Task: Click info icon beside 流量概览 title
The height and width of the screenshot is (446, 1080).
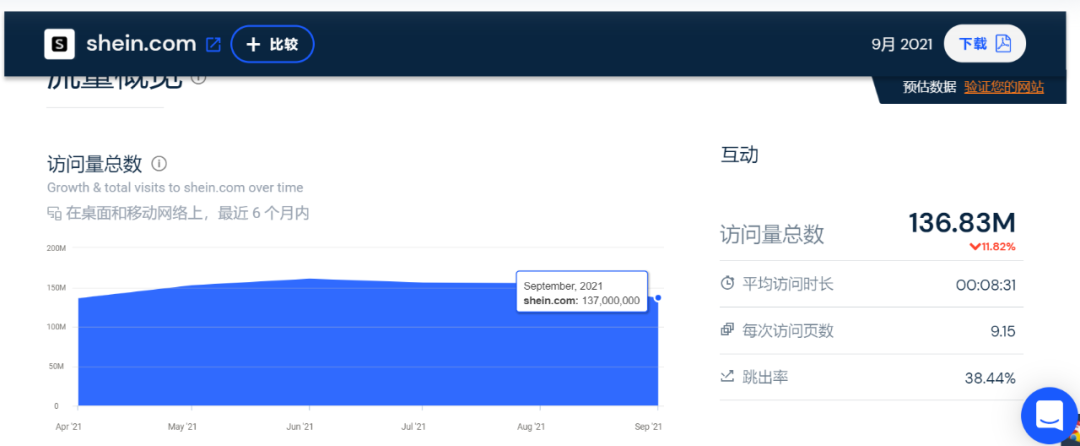Action: (198, 78)
